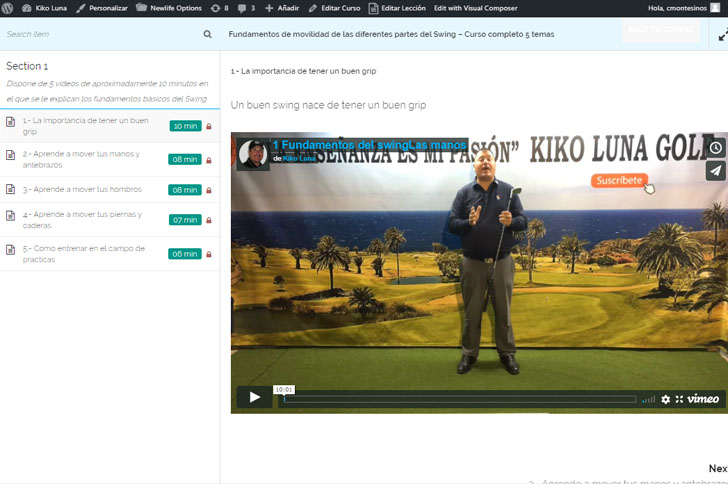The image size is (728, 484).
Task: Open the Kiko Luna site menu
Action: (45, 8)
